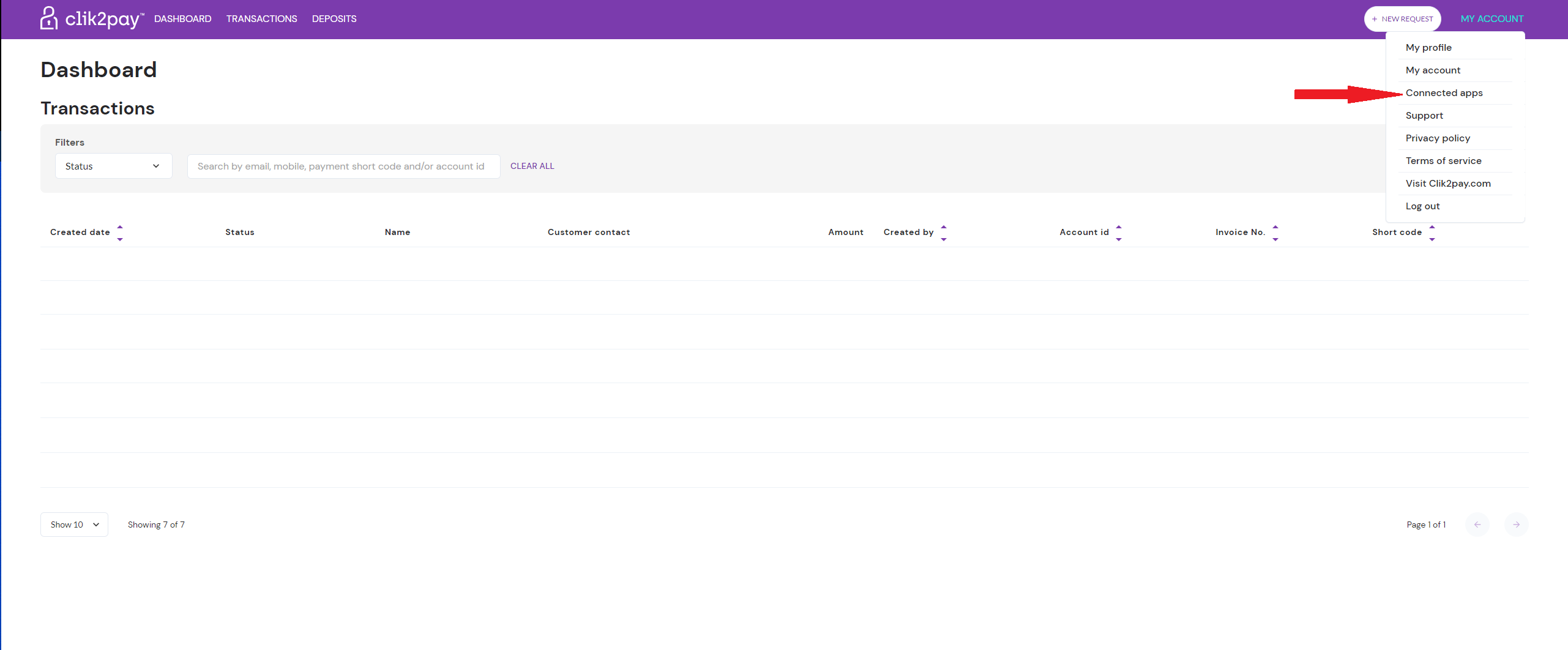Go to next page arrow
This screenshot has height=650, width=1568.
tap(1516, 525)
